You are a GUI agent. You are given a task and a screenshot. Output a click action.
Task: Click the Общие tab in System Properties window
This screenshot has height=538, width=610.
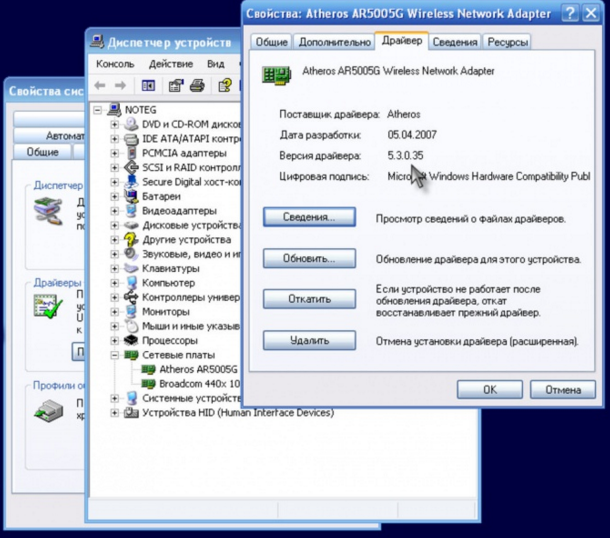pos(42,152)
